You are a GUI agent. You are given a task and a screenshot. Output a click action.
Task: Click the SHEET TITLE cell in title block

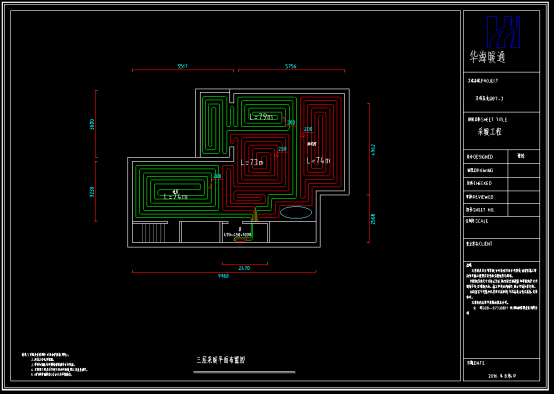pos(501,131)
